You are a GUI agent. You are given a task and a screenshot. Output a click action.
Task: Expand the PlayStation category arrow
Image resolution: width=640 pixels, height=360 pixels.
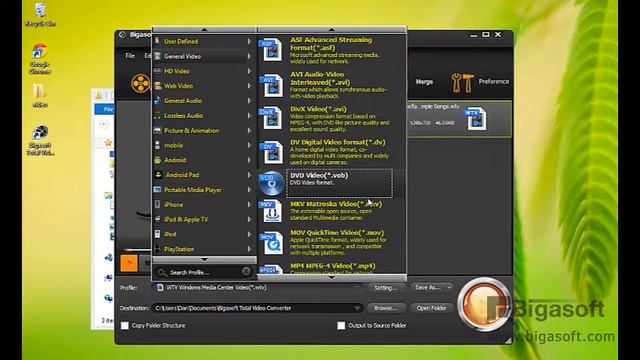tap(249, 249)
